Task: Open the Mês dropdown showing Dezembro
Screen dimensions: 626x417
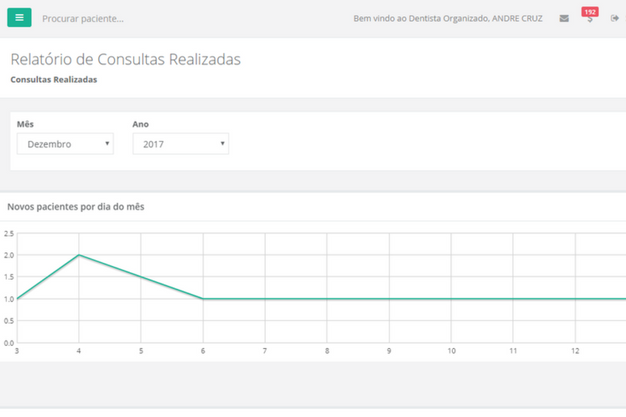Action: pyautogui.click(x=65, y=144)
